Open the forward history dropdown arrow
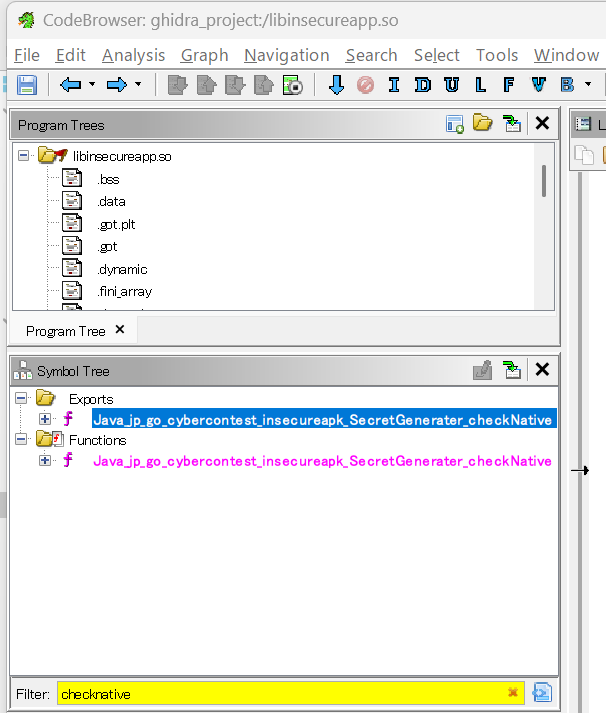606x713 pixels. tap(138, 84)
